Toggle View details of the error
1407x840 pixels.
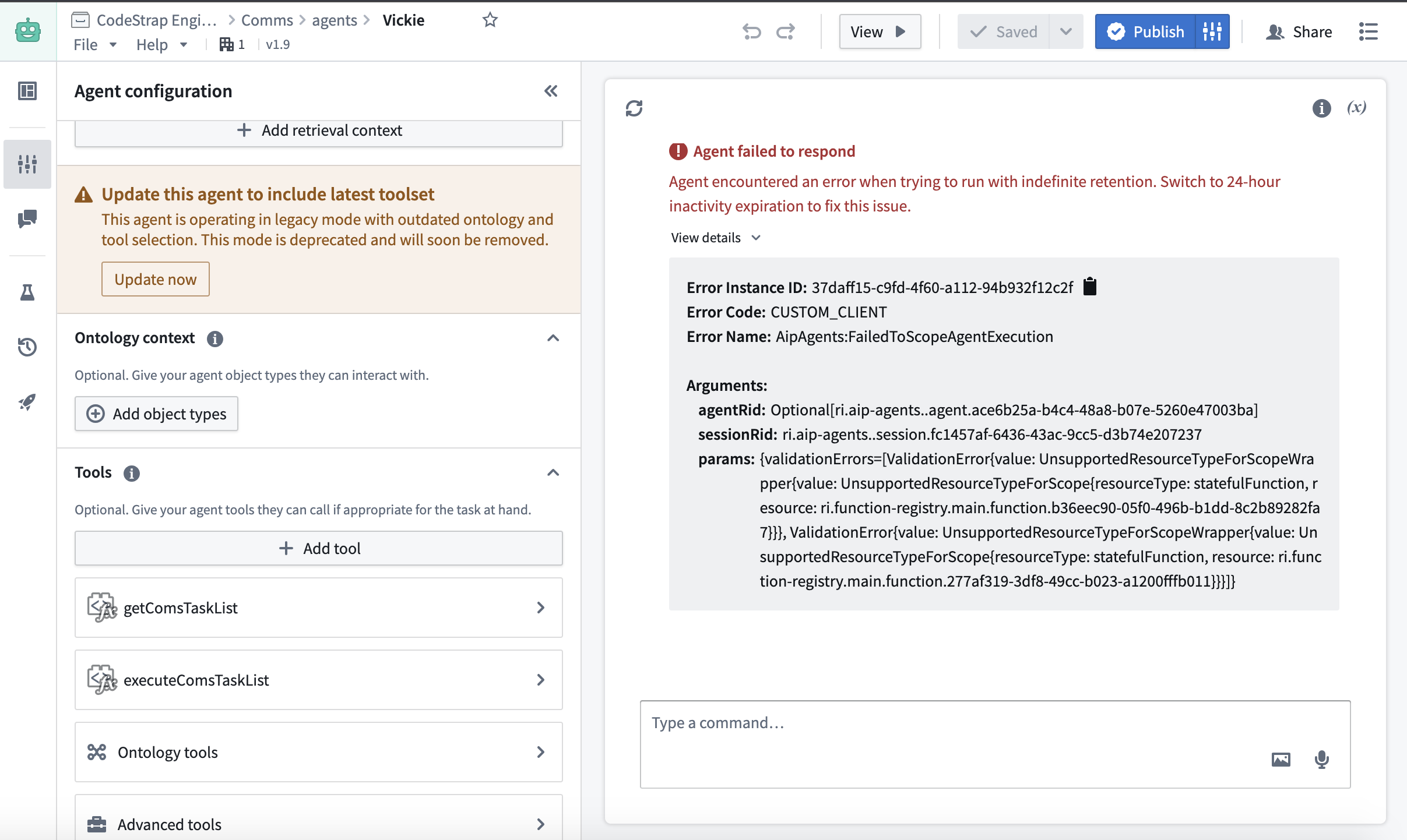[716, 238]
